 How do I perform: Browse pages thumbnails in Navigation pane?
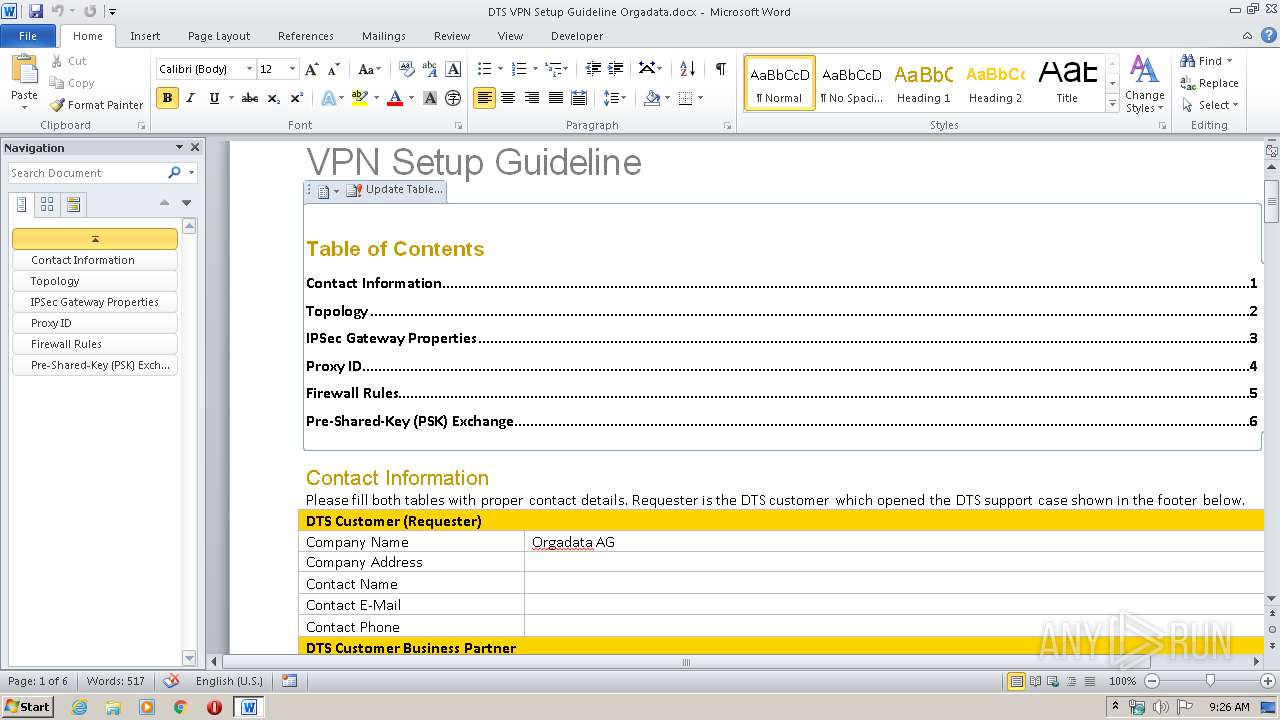[x=47, y=205]
